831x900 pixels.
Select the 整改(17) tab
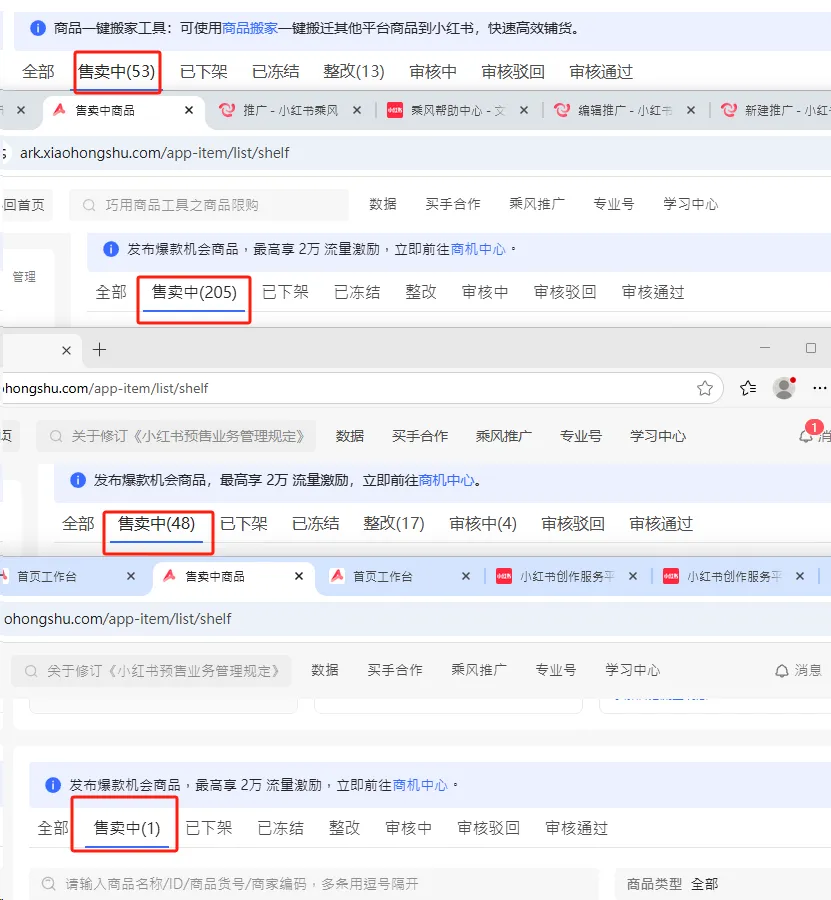tap(394, 523)
